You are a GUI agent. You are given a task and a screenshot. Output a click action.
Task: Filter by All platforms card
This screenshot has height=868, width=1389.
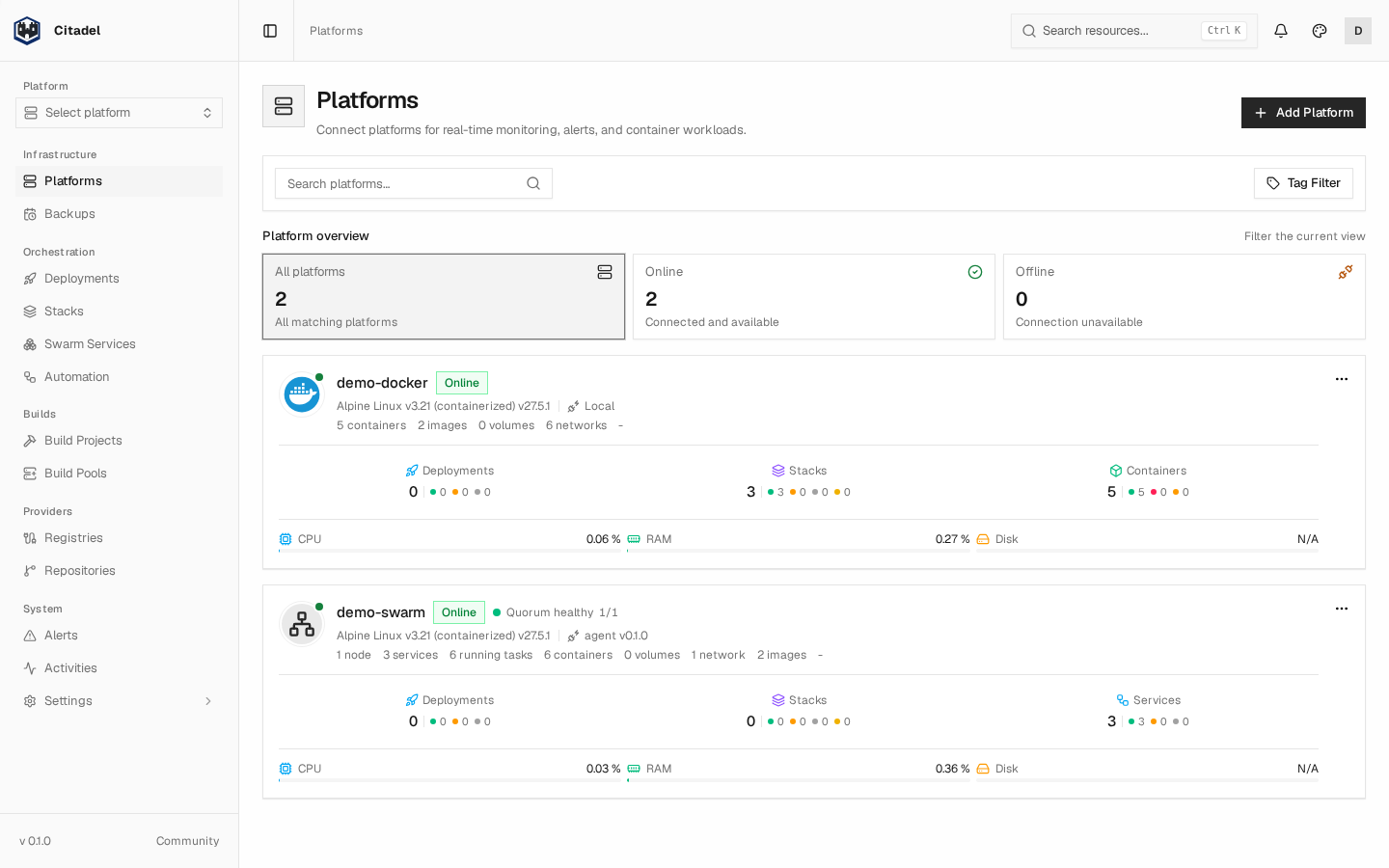coord(444,297)
